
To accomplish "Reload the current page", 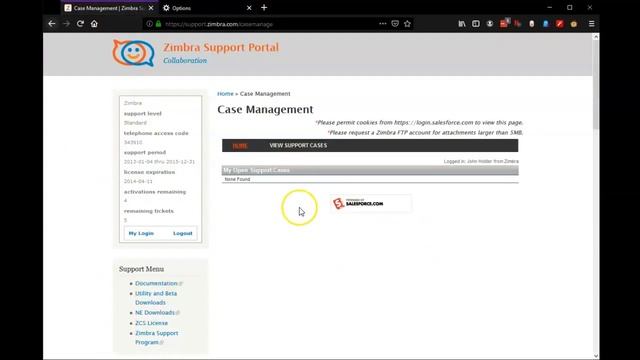I will pos(80,24).
